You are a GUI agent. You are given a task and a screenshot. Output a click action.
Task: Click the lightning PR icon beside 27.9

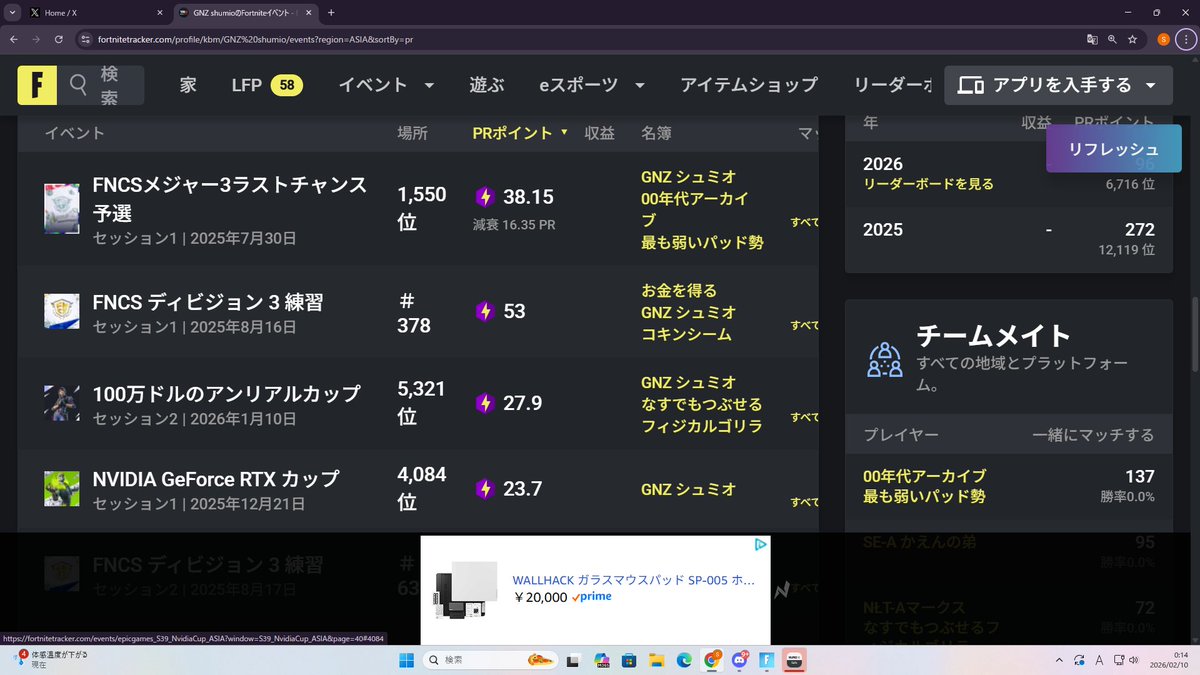point(485,403)
